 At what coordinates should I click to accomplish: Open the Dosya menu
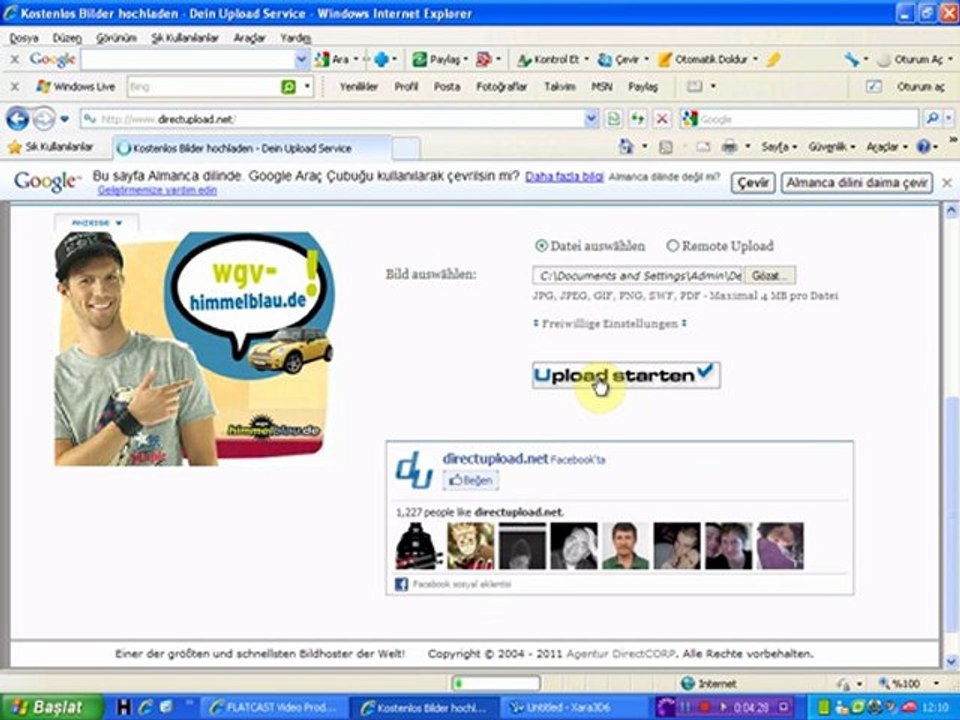[24, 38]
